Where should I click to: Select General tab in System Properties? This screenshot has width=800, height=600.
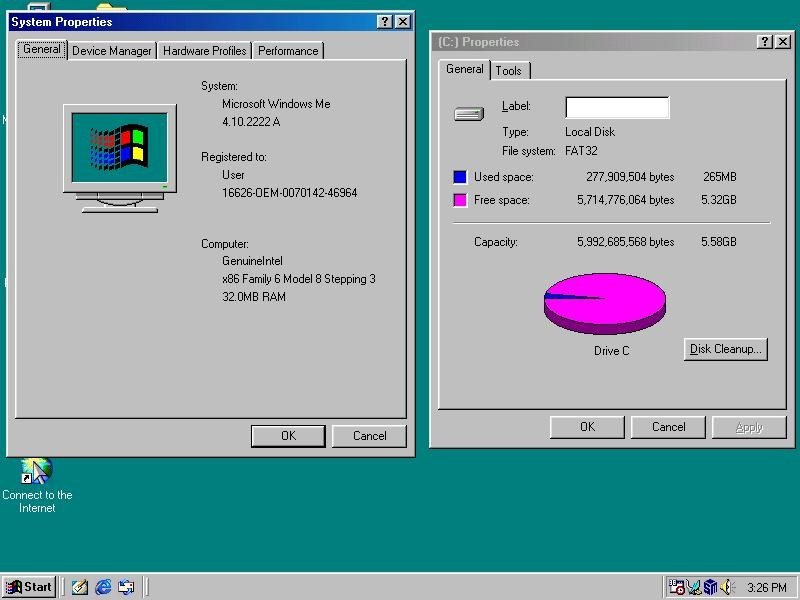pos(42,49)
